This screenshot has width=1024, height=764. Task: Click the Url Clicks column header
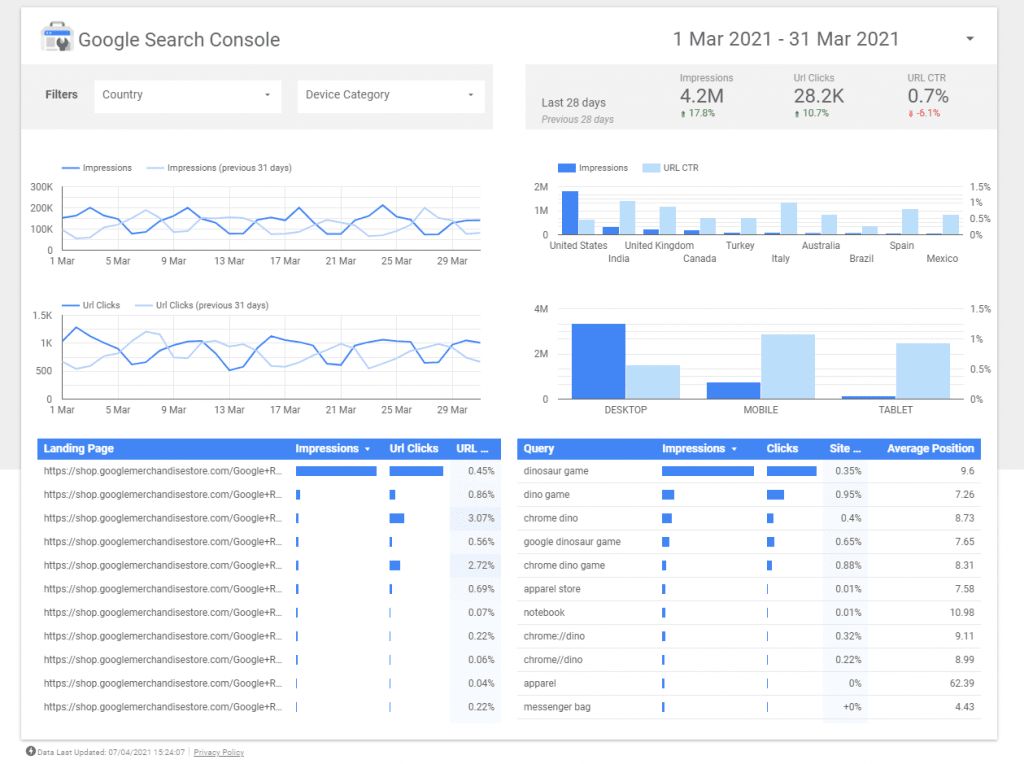[x=414, y=448]
